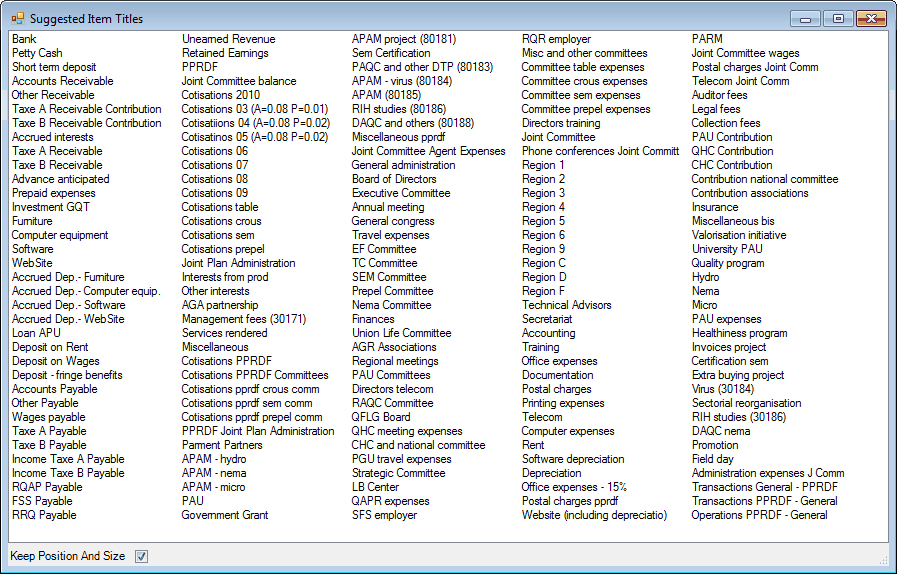897x574 pixels.
Task: Choose 'AGA partnership' title
Action: (x=220, y=305)
